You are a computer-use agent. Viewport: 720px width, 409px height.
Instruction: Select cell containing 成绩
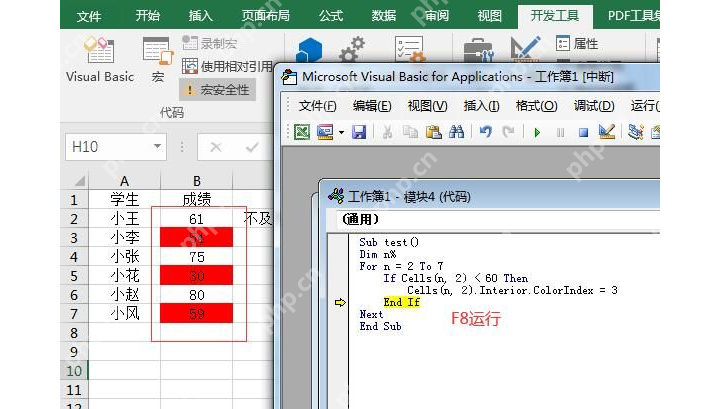[197, 200]
